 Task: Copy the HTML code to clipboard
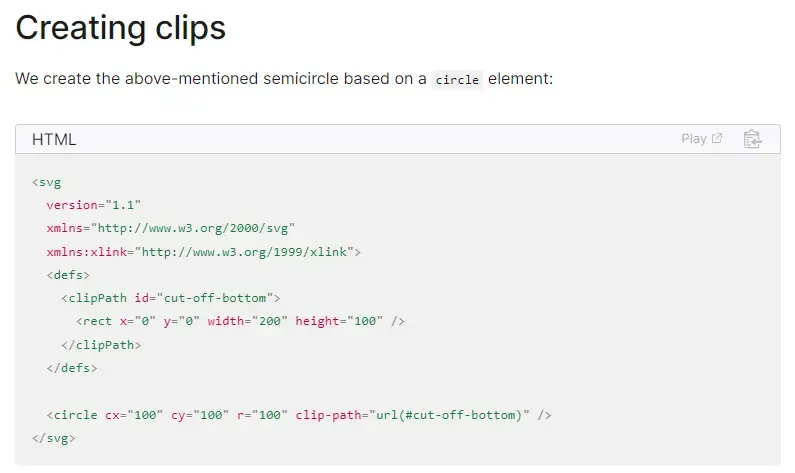pyautogui.click(x=752, y=139)
